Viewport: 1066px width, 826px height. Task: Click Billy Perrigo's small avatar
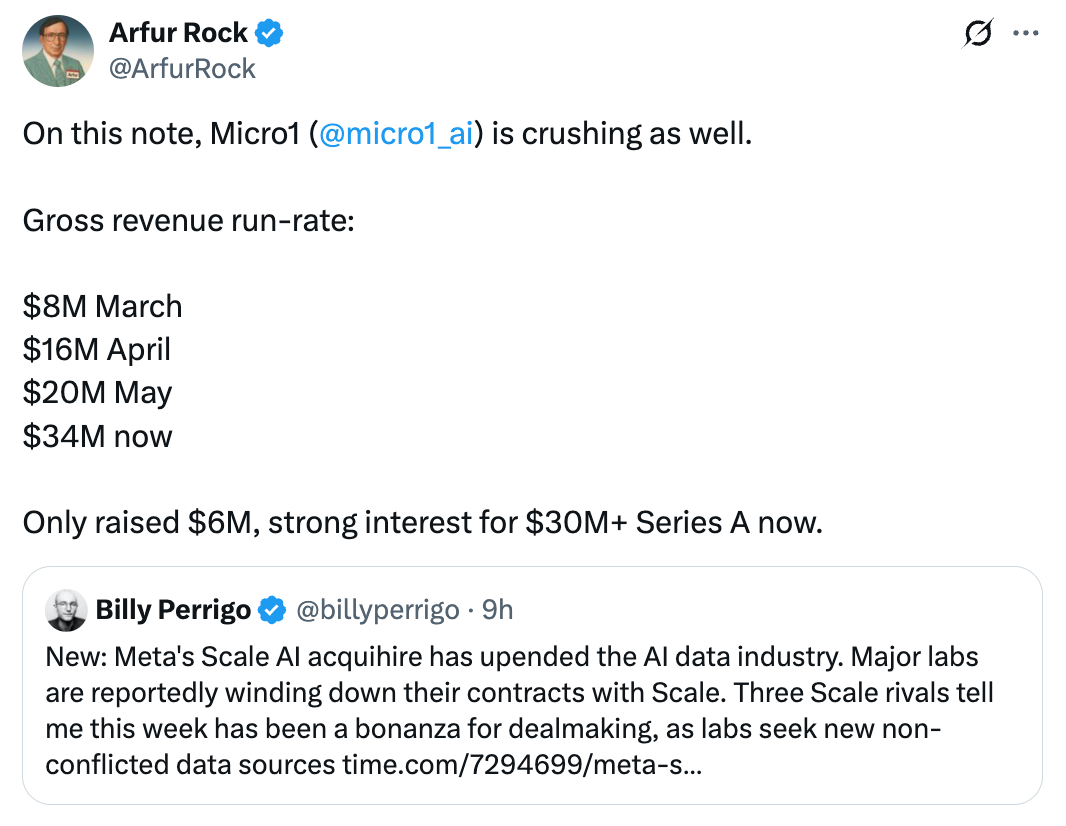(x=66, y=610)
